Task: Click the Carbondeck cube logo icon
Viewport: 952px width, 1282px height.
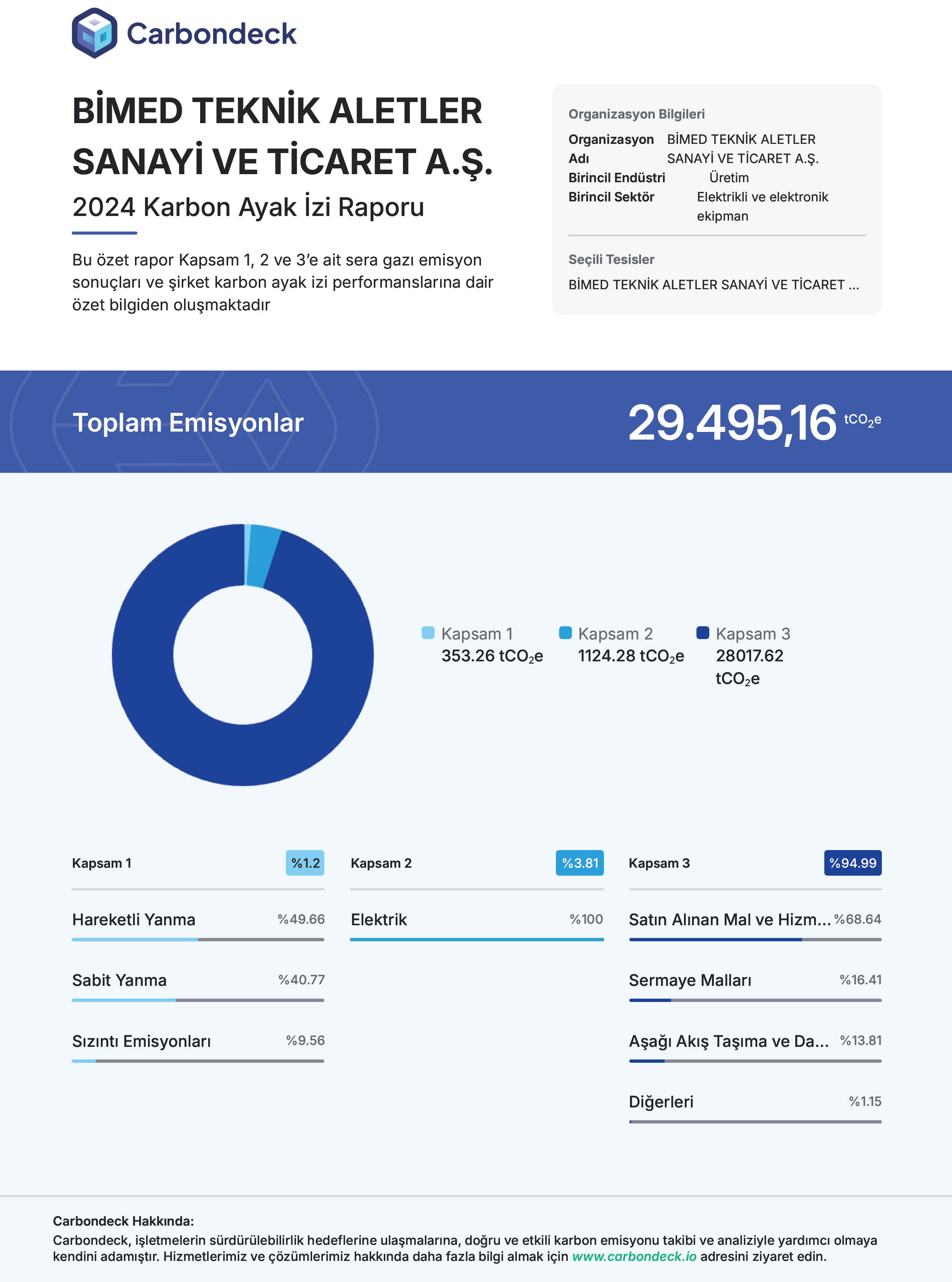Action: coord(94,33)
